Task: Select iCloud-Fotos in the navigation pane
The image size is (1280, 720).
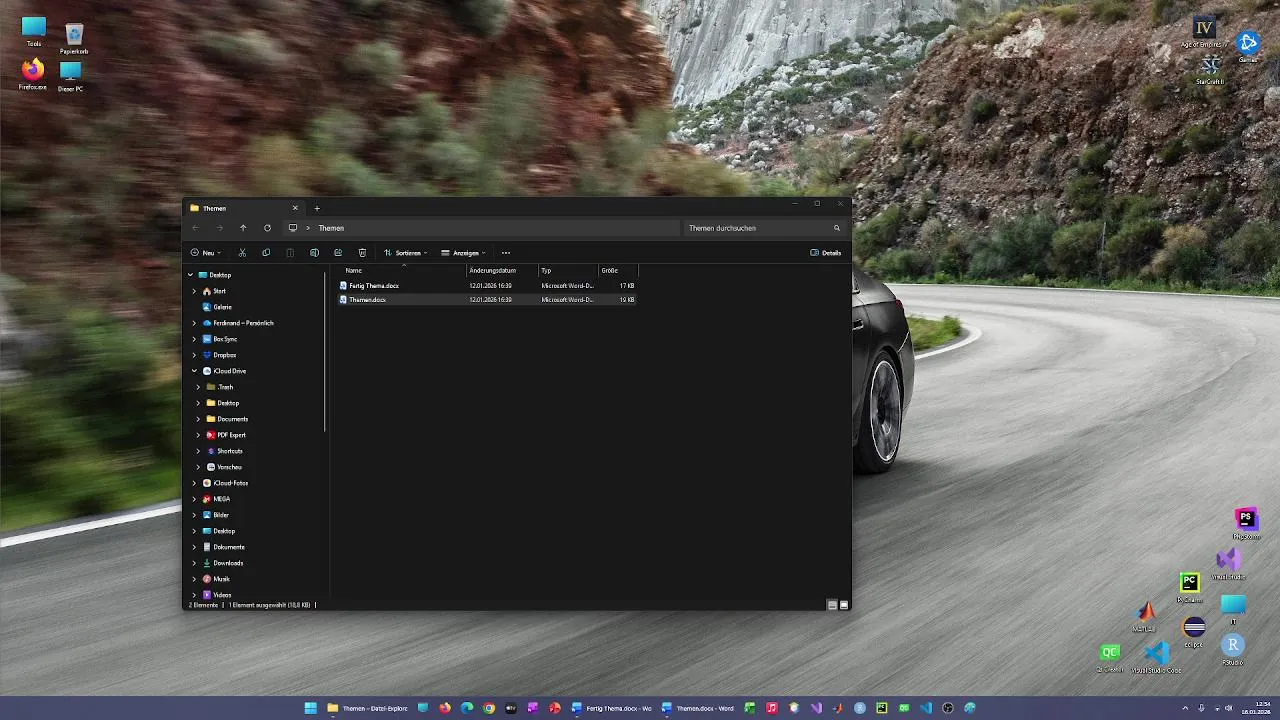Action: pos(225,483)
